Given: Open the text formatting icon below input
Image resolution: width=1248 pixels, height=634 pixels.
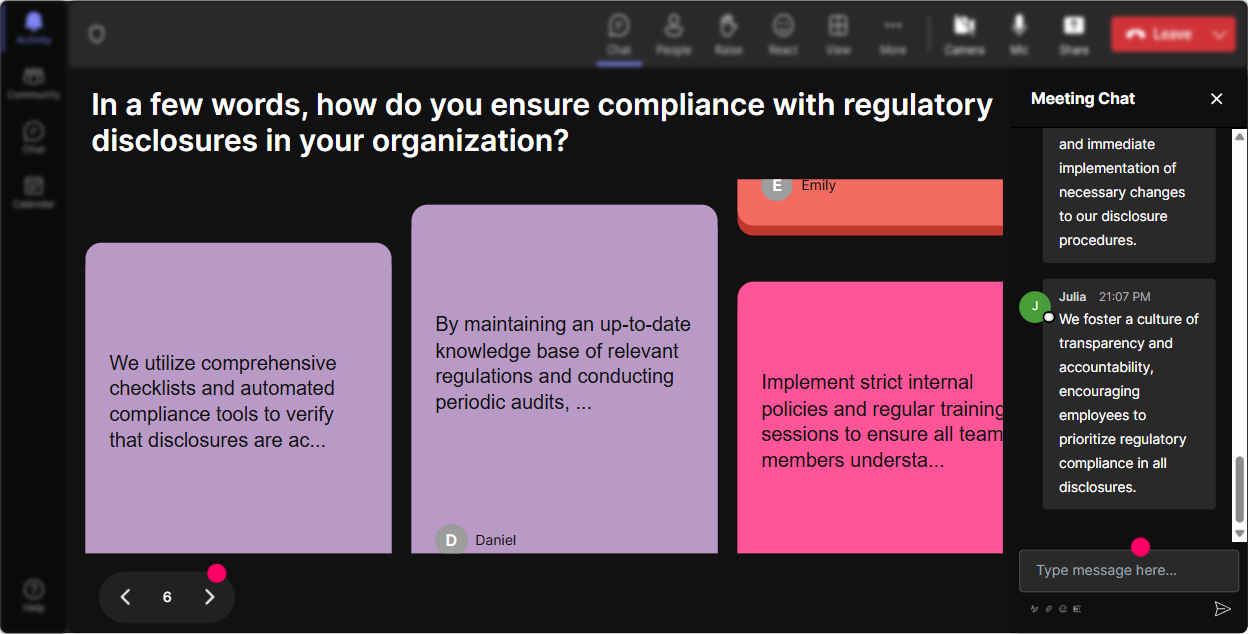Looking at the screenshot, I should [x=1035, y=608].
